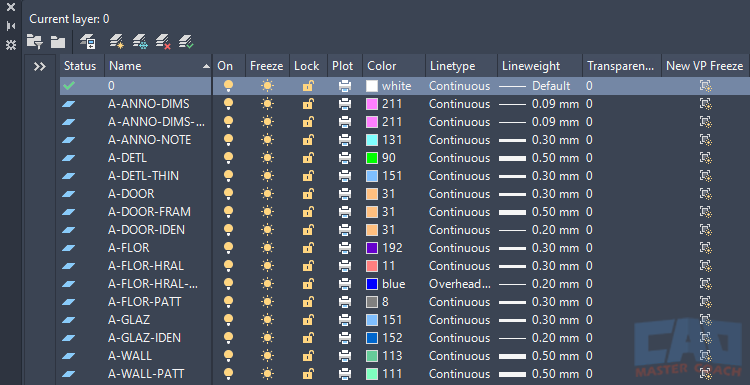The width and height of the screenshot is (750, 385).
Task: Open Layer States Manager icon
Action: [x=87, y=42]
